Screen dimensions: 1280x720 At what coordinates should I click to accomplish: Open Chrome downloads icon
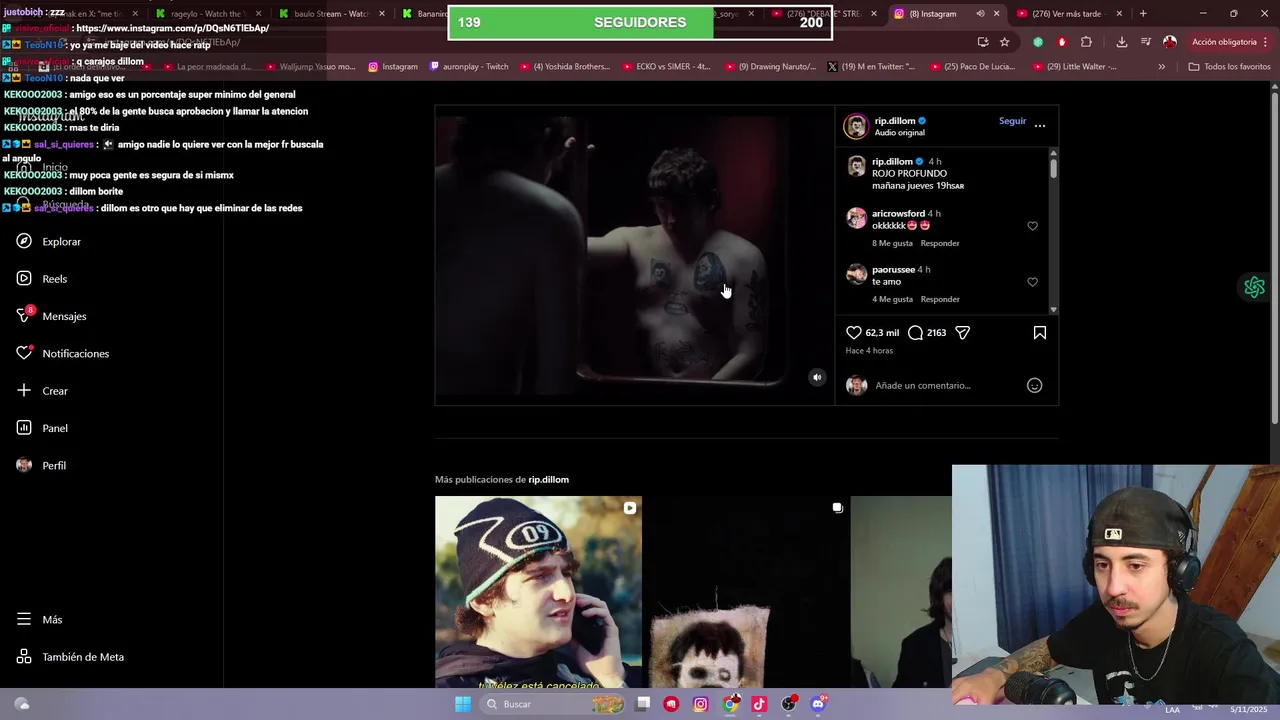pyautogui.click(x=1121, y=42)
